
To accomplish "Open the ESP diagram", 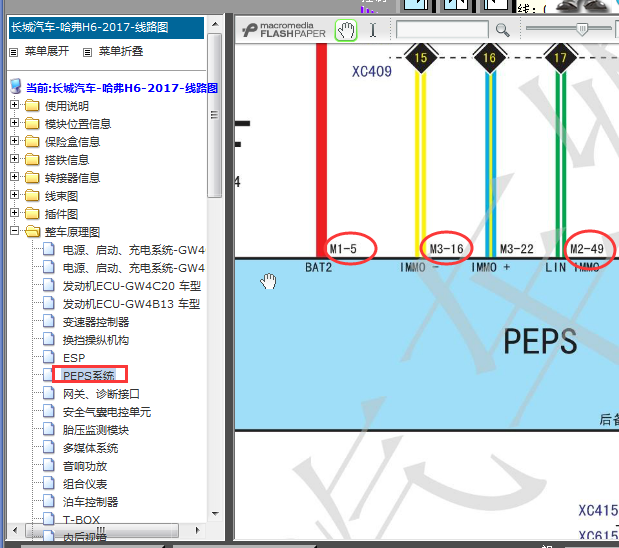I will click(x=74, y=358).
